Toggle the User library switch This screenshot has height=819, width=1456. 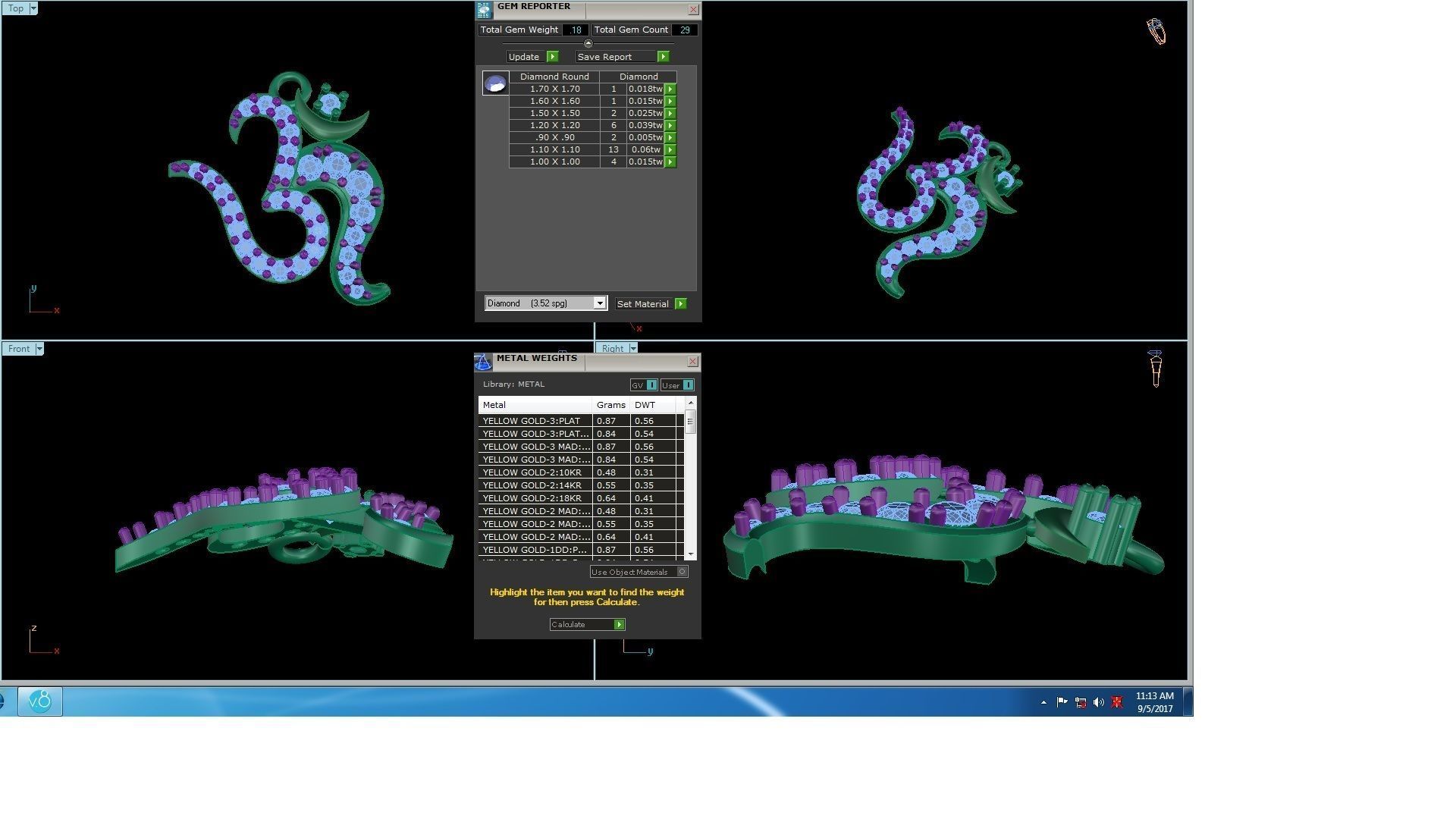pos(687,385)
